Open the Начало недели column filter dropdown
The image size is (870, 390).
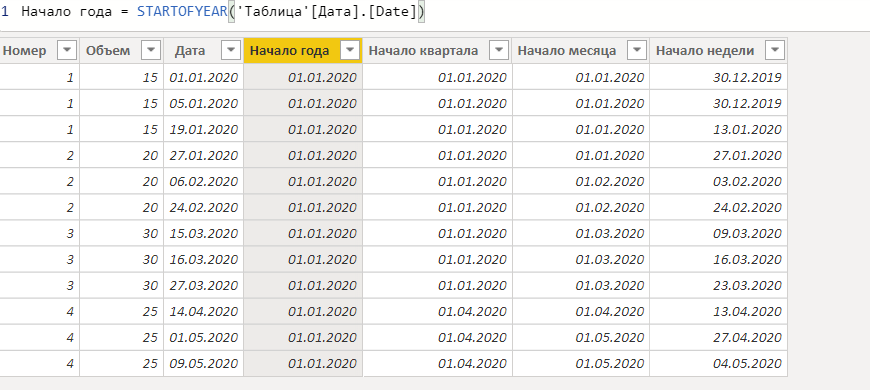[775, 50]
